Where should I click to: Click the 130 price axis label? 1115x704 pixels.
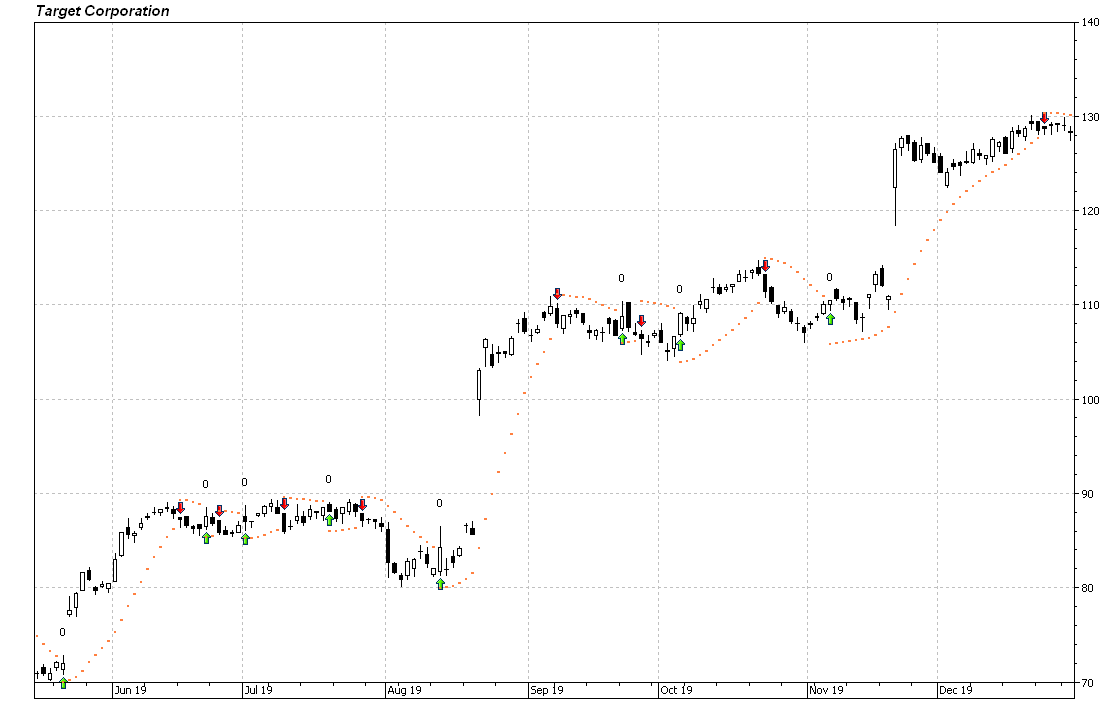point(1090,117)
